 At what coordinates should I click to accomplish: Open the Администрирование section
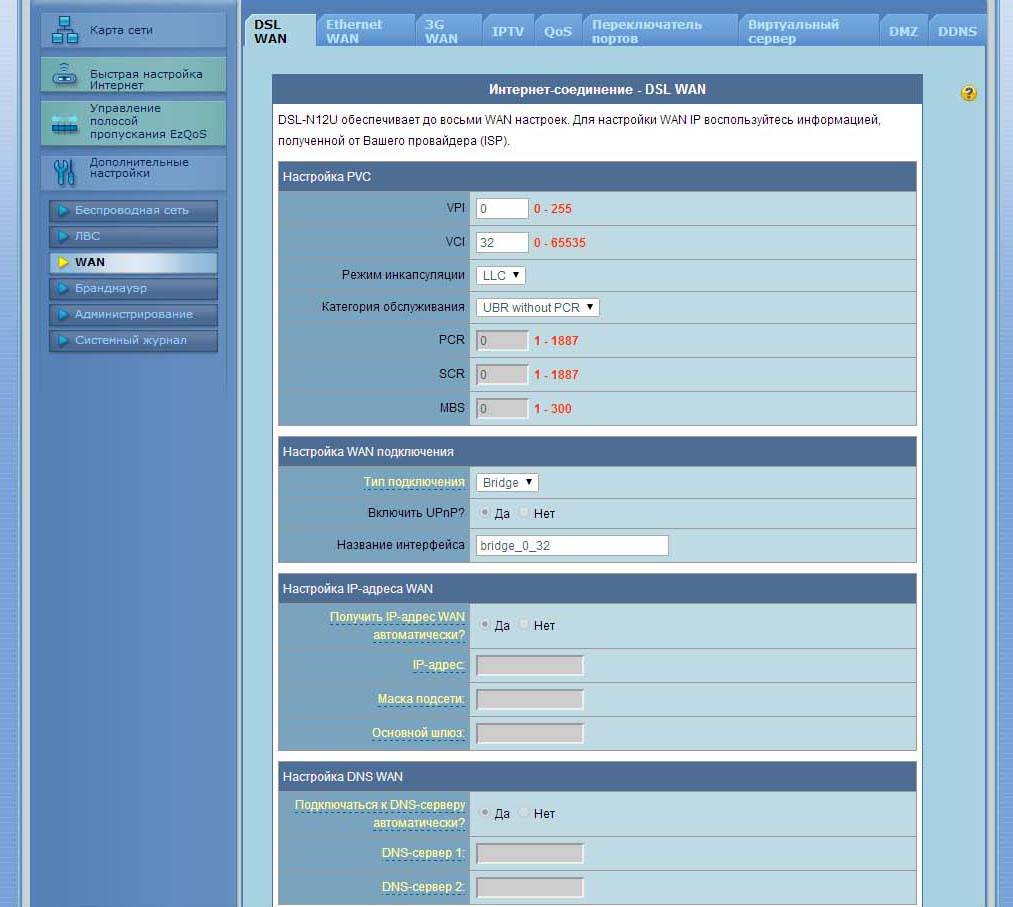pyautogui.click(x=133, y=315)
